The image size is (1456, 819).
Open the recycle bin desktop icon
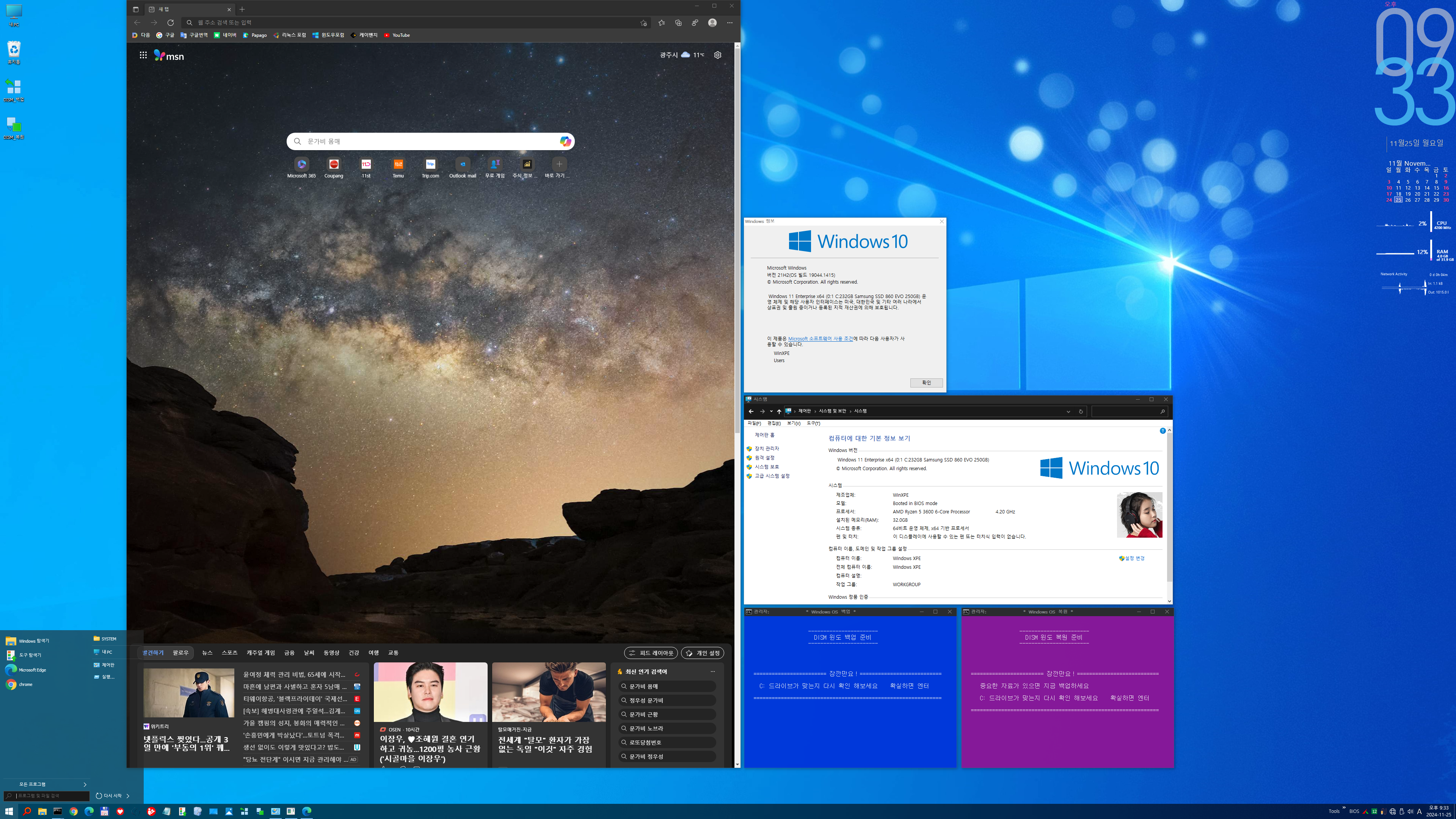pos(14,53)
